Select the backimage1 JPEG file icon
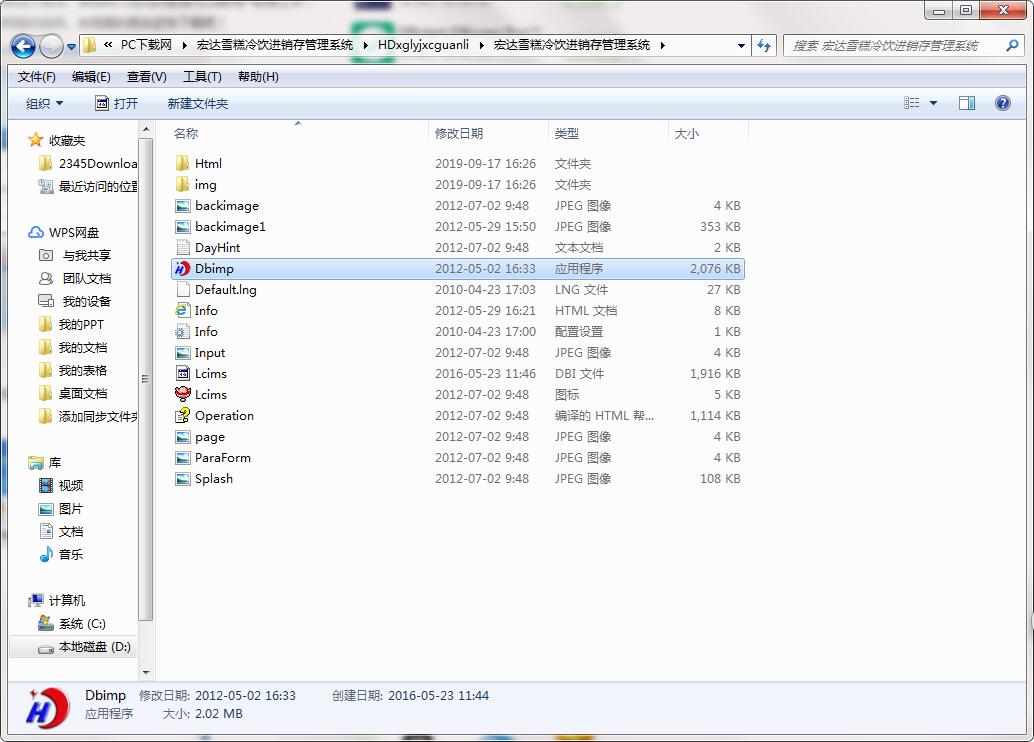Screen dimensions: 1034x742 coord(183,227)
